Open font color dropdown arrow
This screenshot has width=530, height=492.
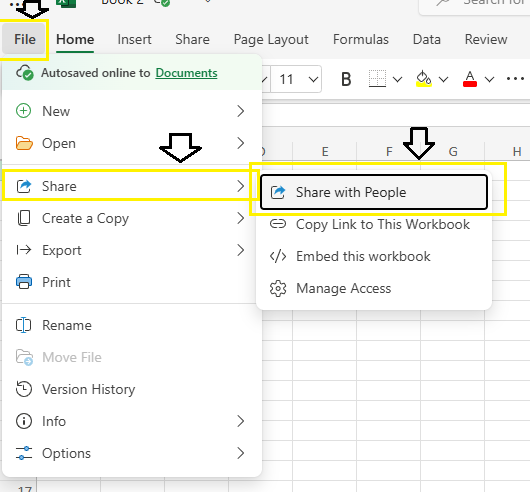pyautogui.click(x=489, y=80)
